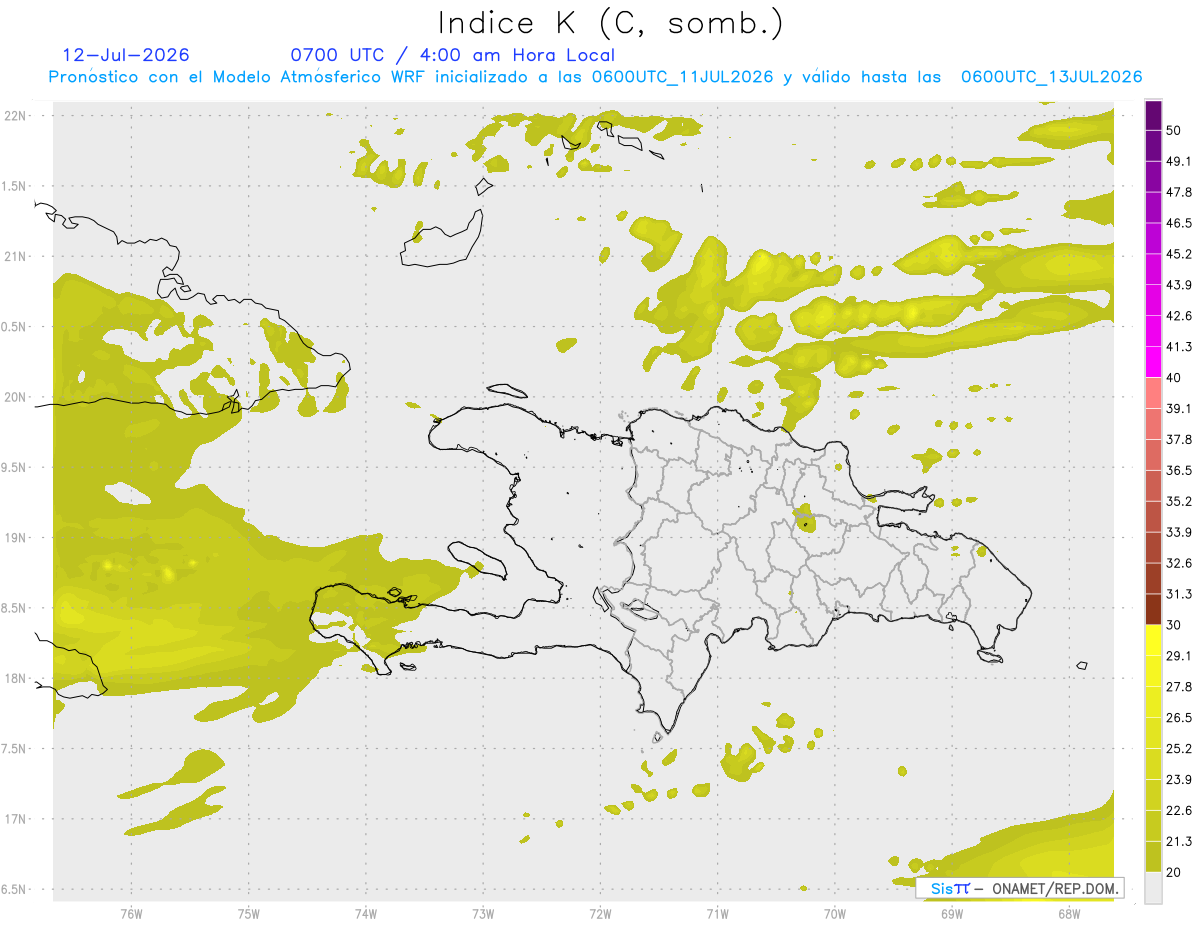1200x927 pixels.
Task: Click the "45.2" colorbar value
Action: [1179, 254]
